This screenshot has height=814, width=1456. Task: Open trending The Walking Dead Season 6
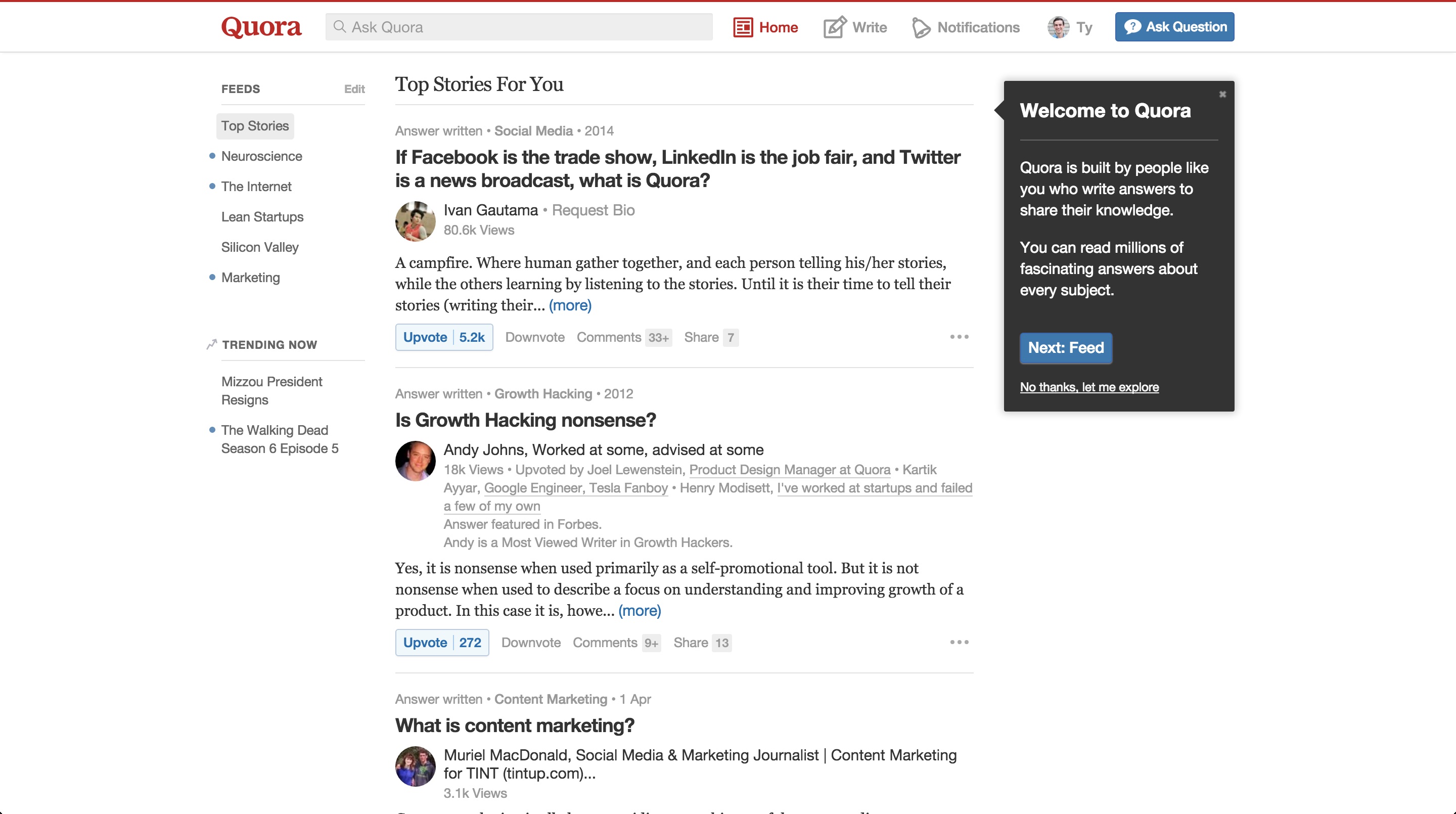pos(280,439)
